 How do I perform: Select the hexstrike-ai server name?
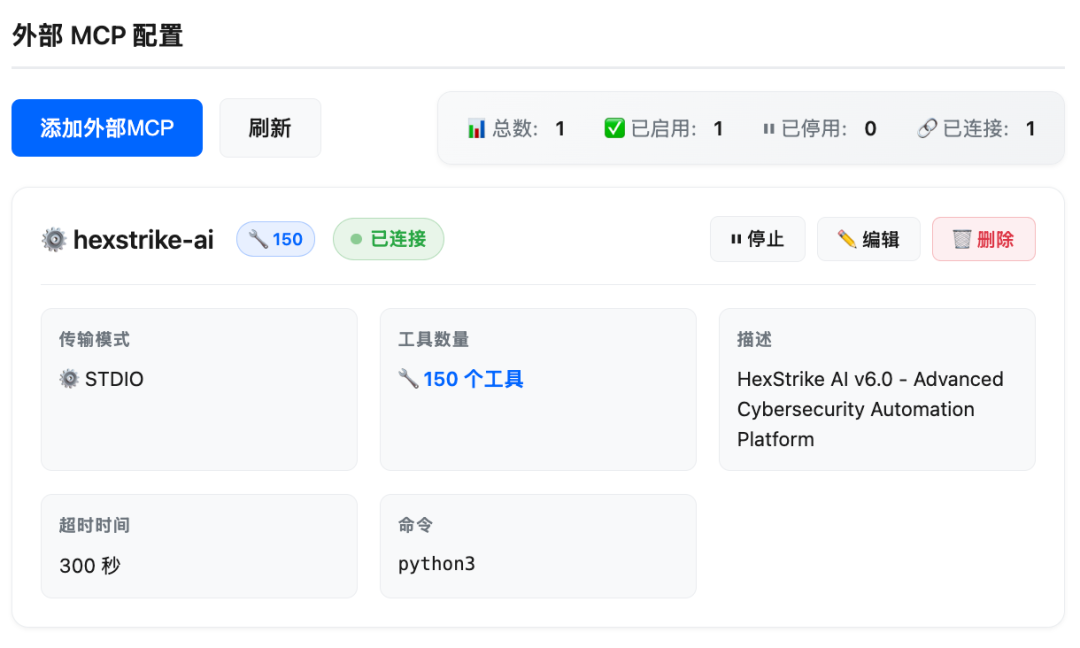tap(143, 240)
